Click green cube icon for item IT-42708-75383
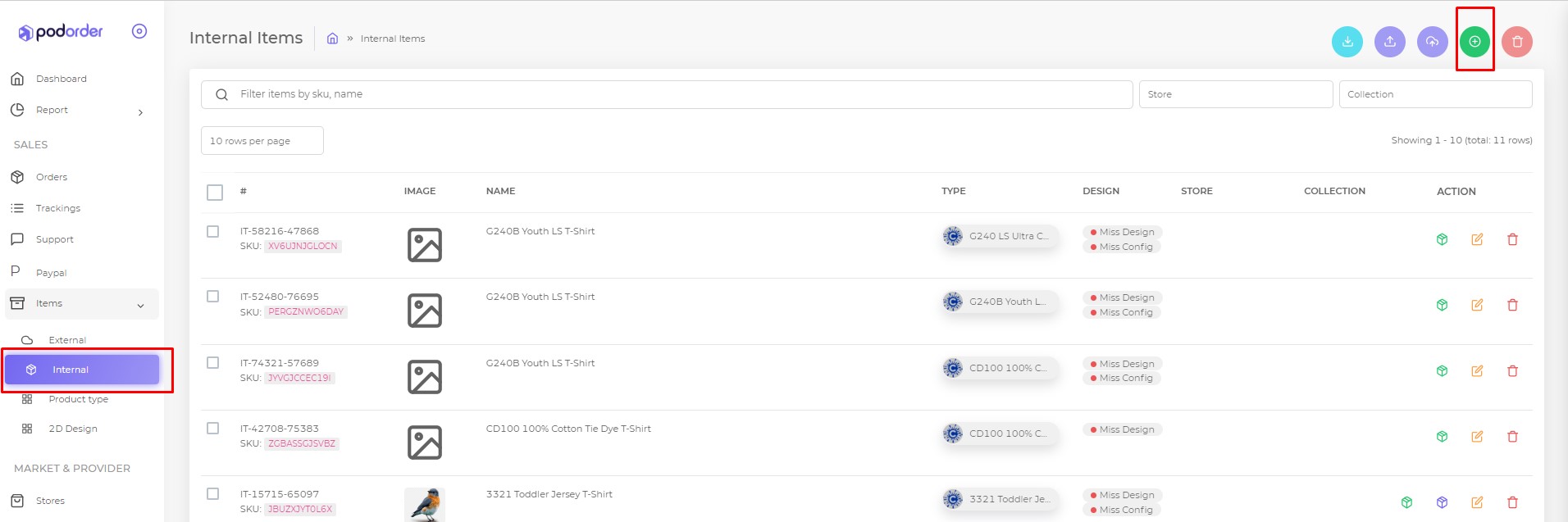This screenshot has width=1568, height=522. point(1442,437)
